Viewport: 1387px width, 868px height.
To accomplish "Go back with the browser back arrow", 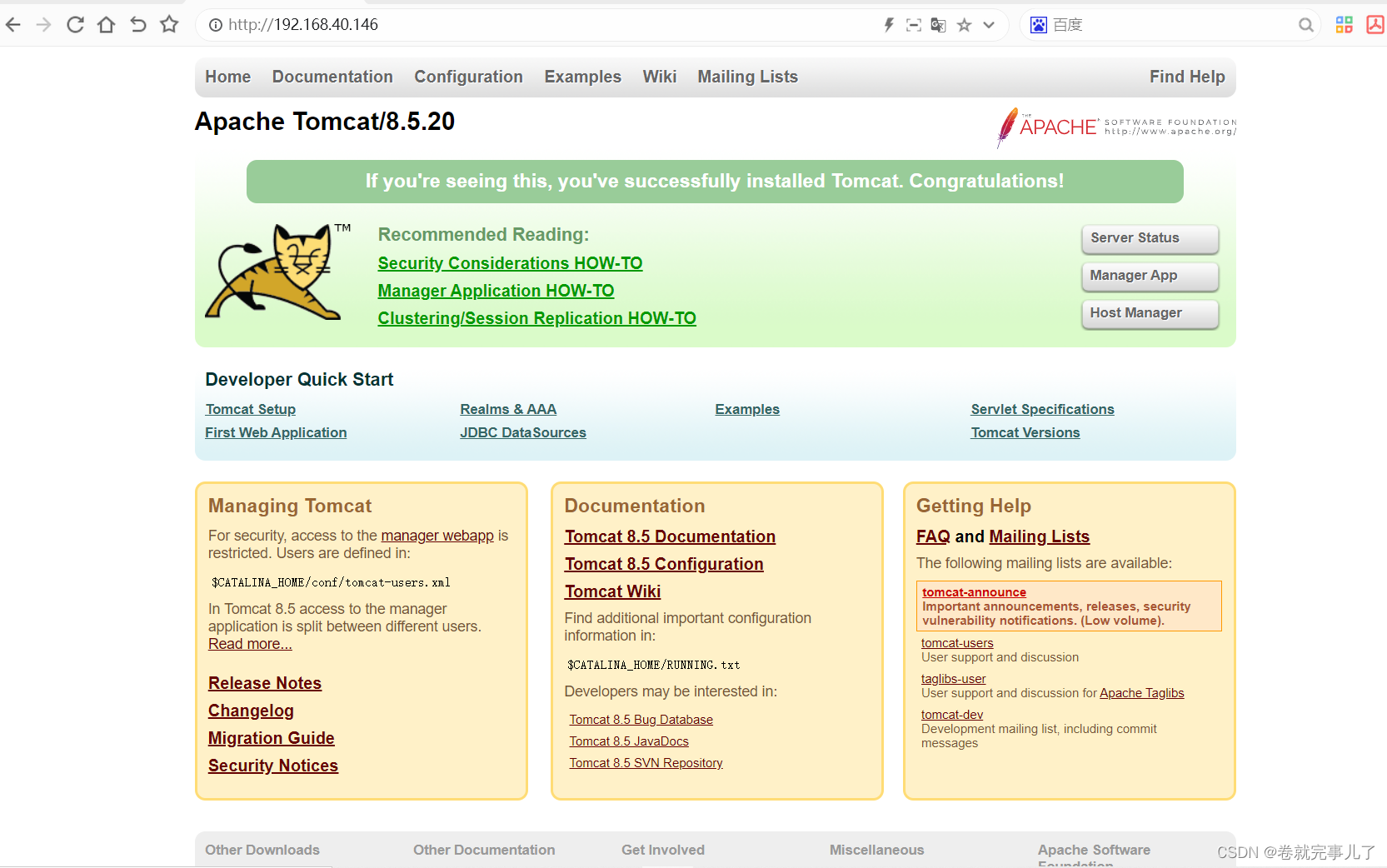I will pyautogui.click(x=13, y=25).
